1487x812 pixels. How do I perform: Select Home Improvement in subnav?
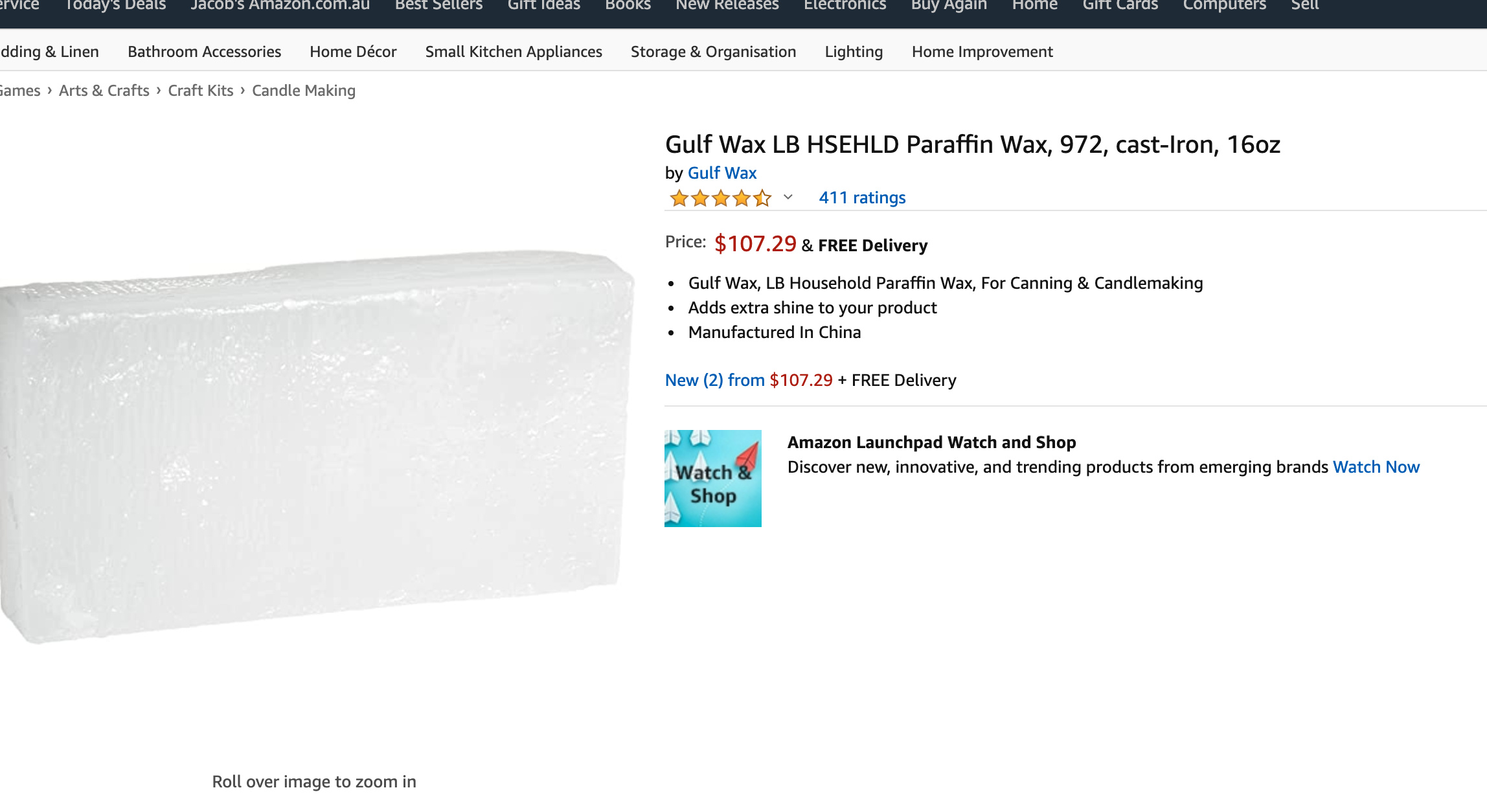(982, 52)
